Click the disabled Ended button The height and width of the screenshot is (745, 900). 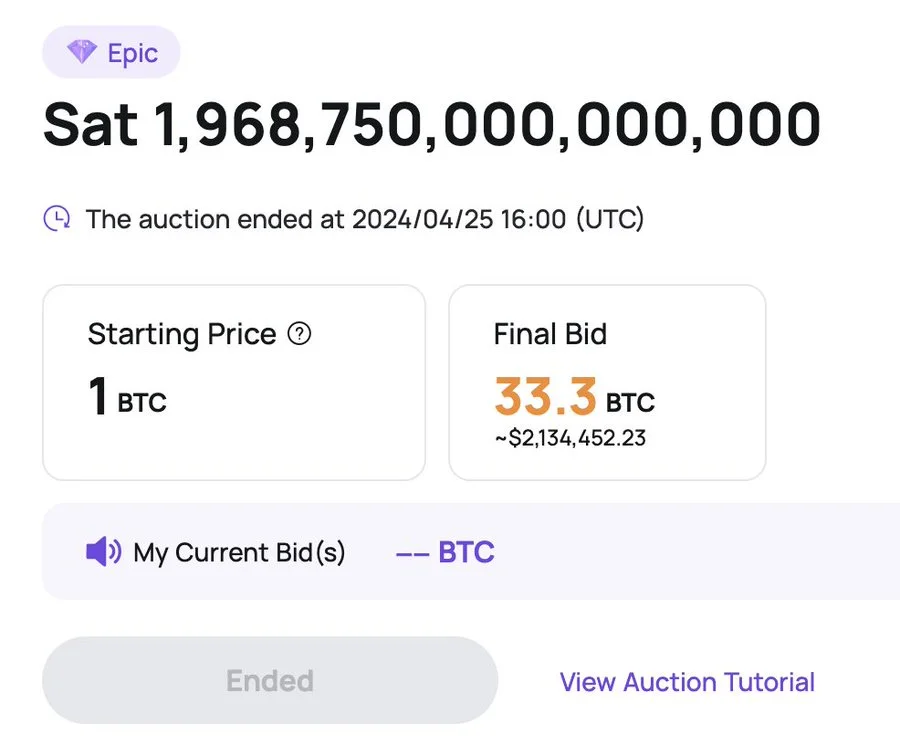270,680
